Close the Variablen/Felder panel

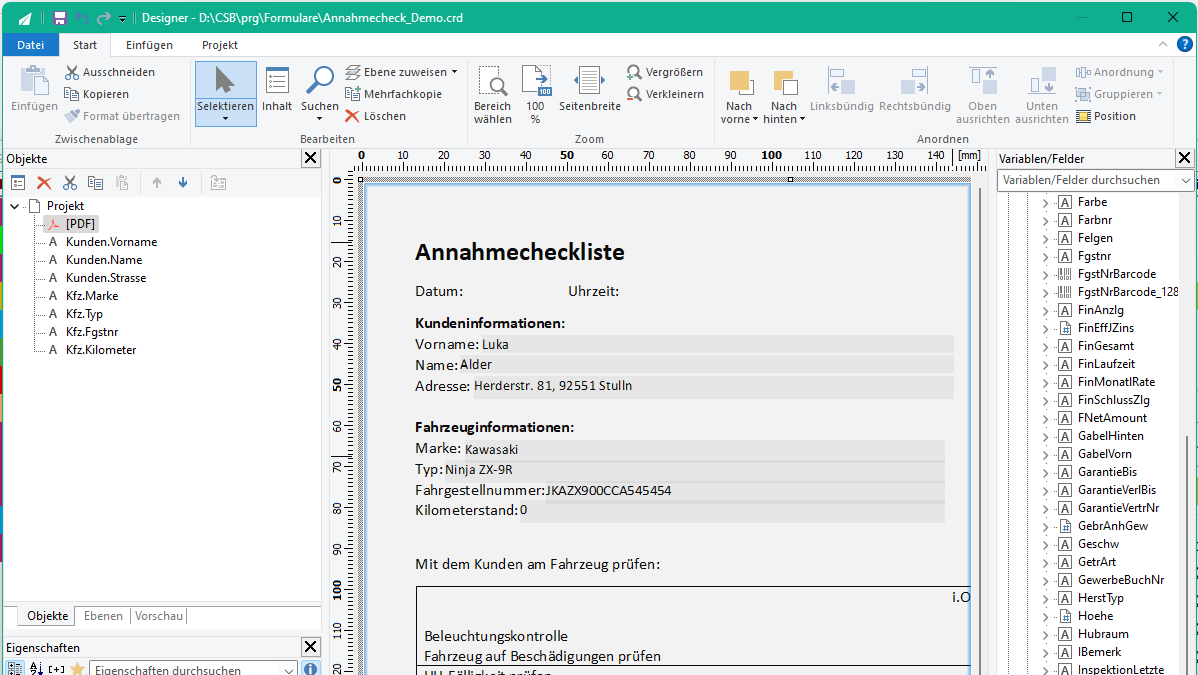coord(1183,158)
